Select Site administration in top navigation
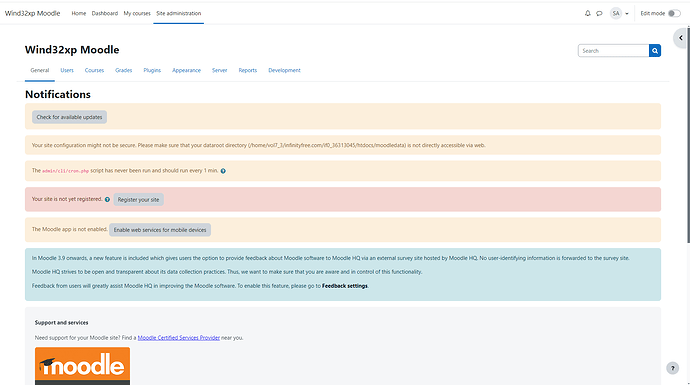This screenshot has width=690, height=385. pos(179,13)
